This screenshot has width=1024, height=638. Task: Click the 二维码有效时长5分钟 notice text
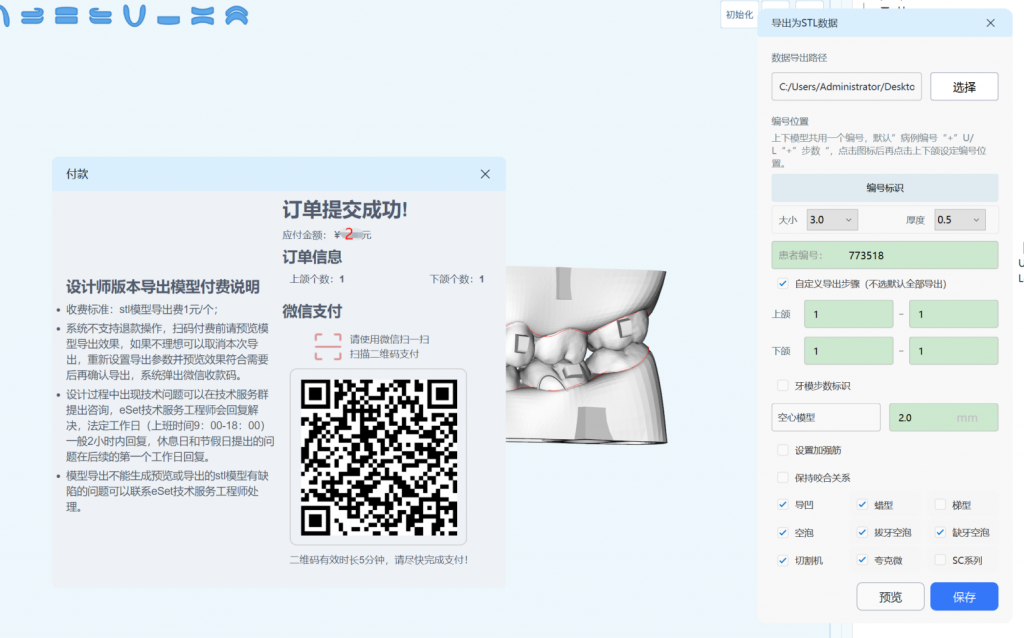tap(379, 560)
